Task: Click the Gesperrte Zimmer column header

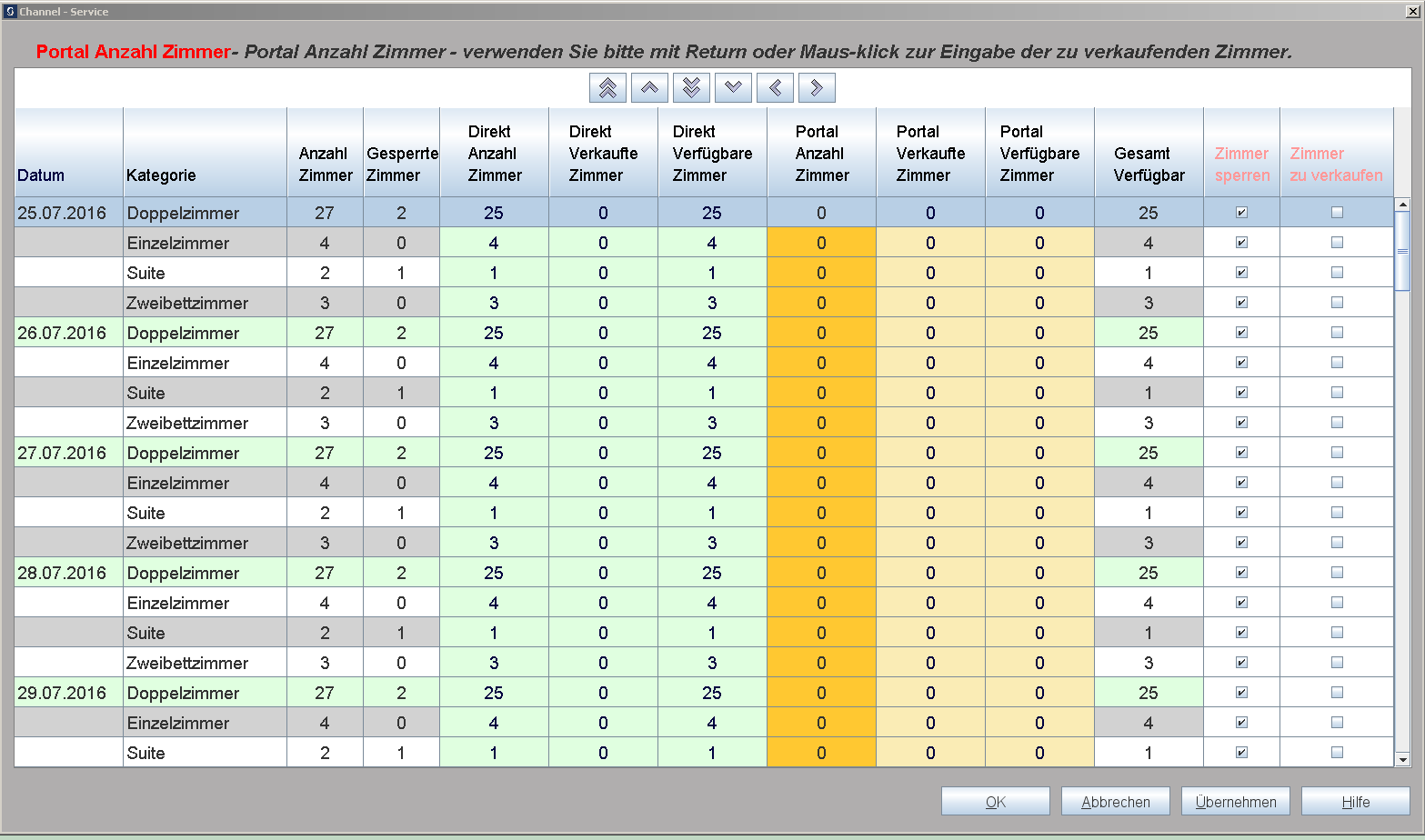Action: point(401,153)
